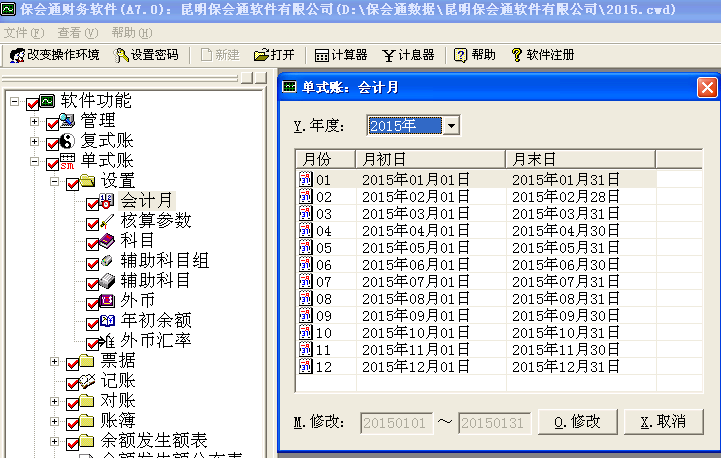Open the 帮助(H) menu

point(132,33)
